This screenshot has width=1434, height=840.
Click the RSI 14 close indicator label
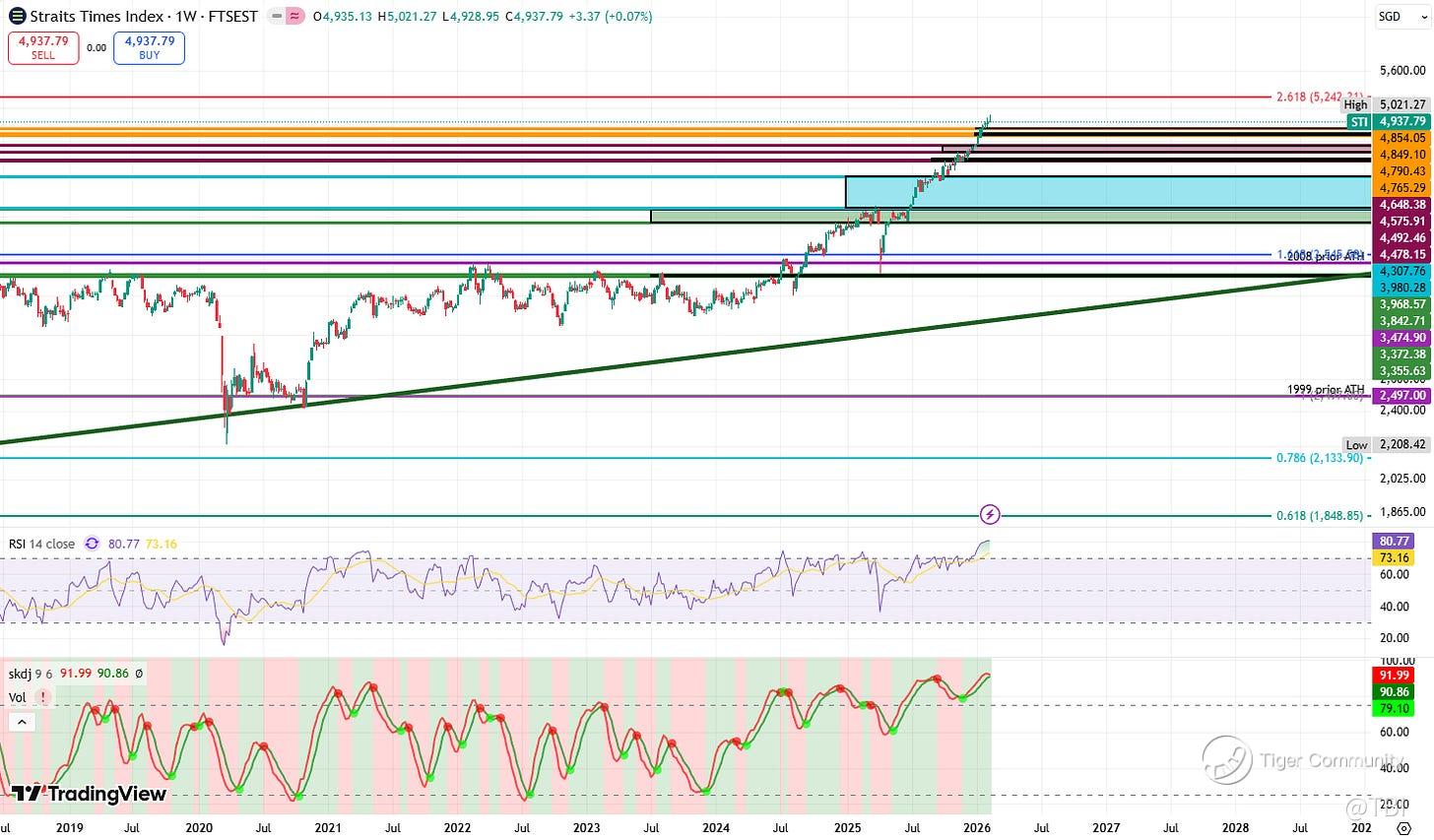tap(42, 544)
